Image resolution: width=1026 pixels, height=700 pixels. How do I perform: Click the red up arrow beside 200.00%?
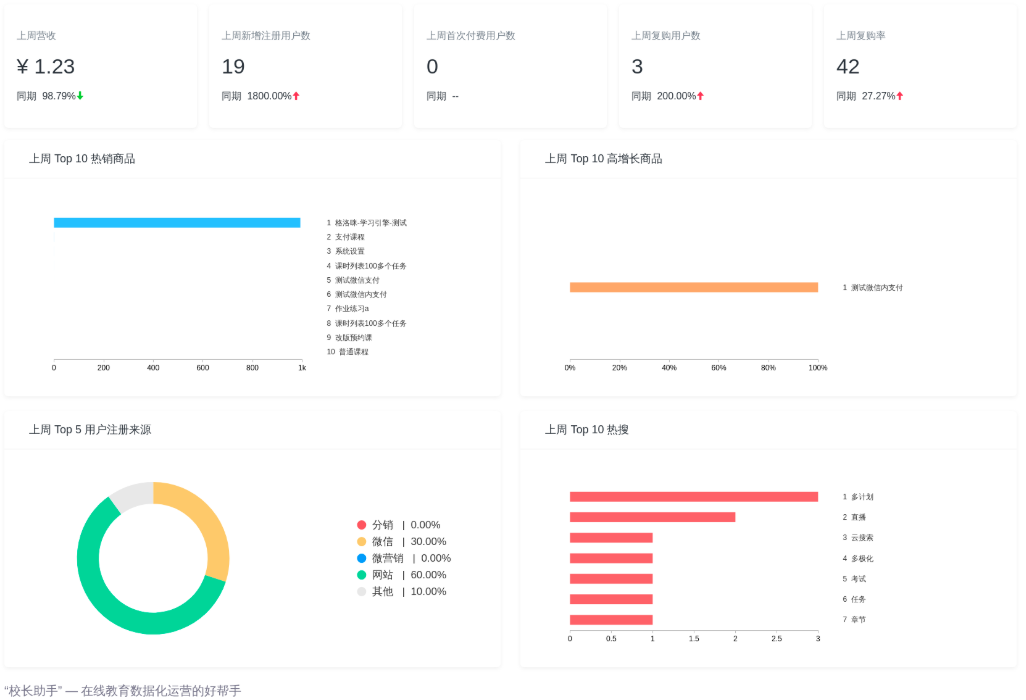[x=700, y=96]
